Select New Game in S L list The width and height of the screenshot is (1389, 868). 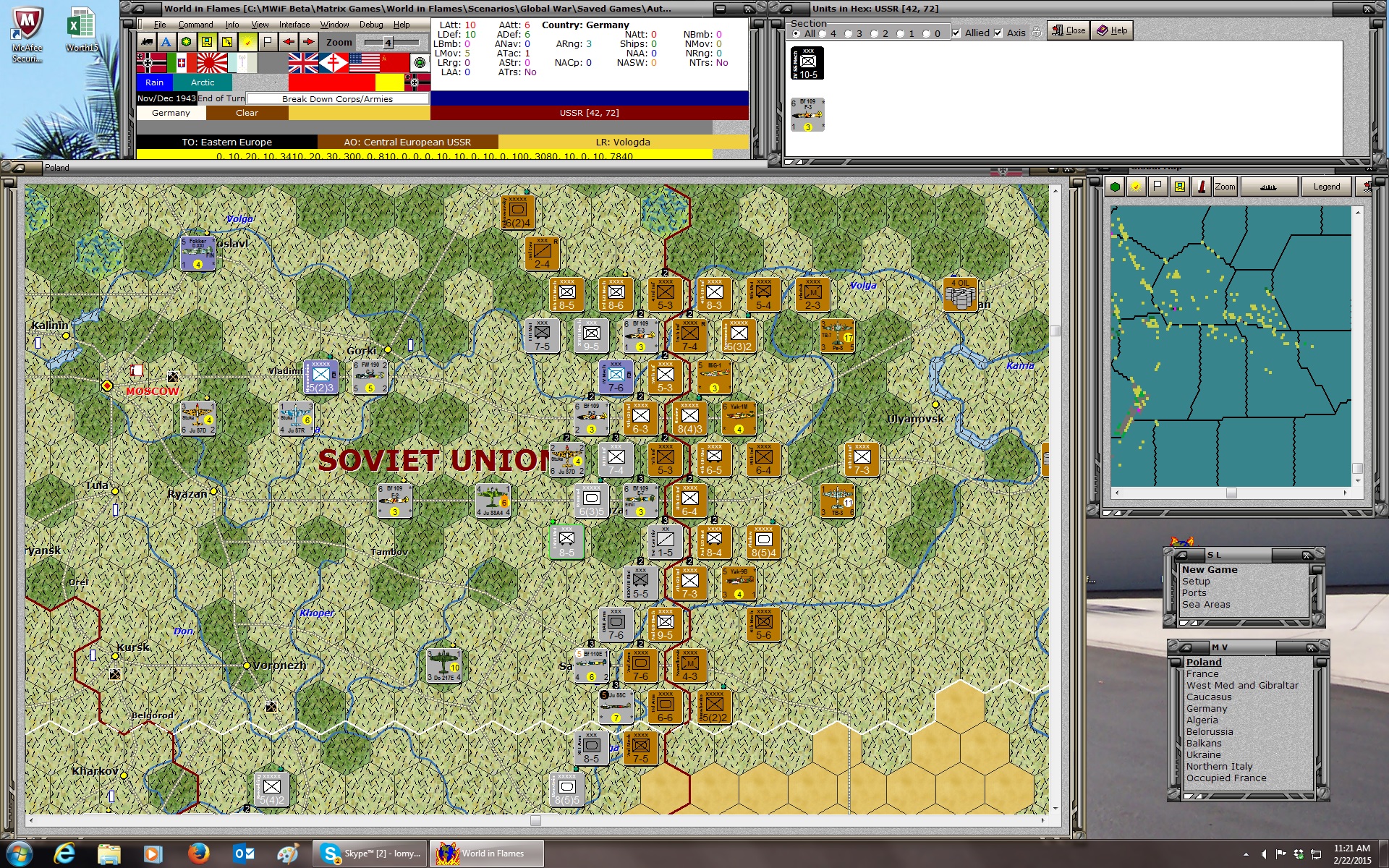(1210, 570)
